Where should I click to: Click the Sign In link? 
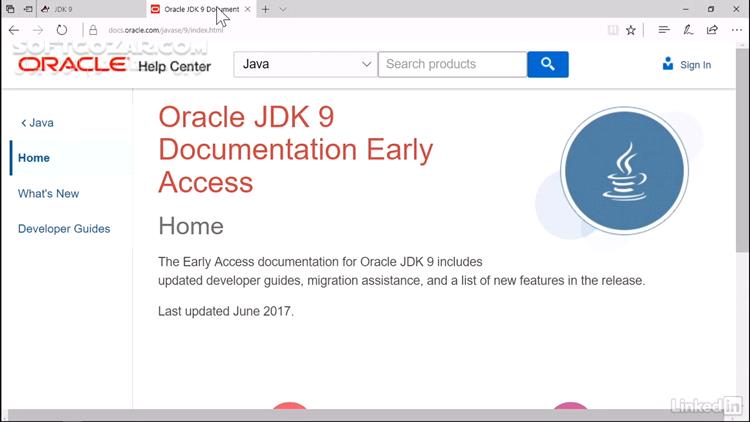tap(695, 65)
